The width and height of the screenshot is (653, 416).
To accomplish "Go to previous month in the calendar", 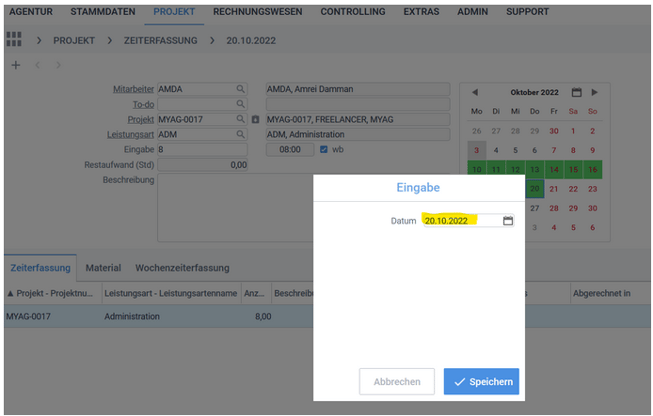I will click(x=475, y=92).
